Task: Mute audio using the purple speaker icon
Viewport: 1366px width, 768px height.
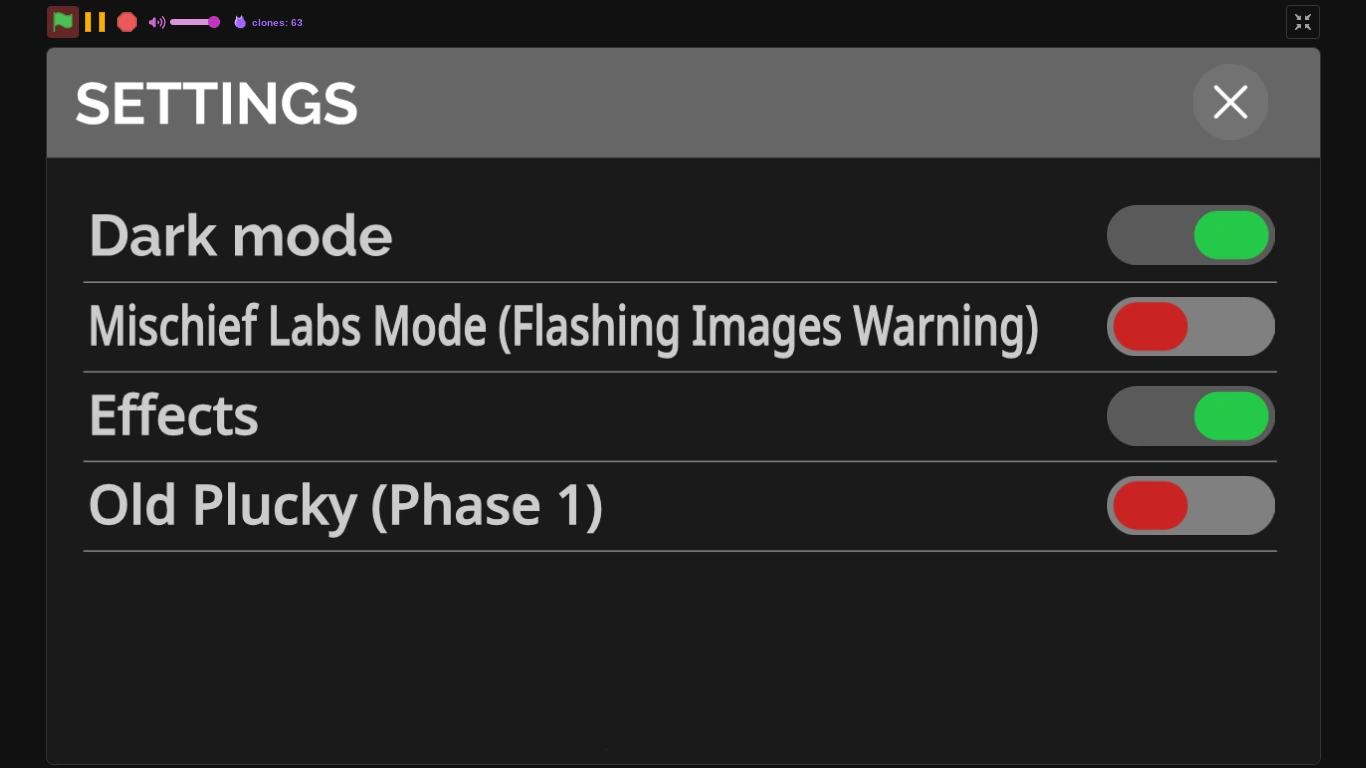Action: 156,22
